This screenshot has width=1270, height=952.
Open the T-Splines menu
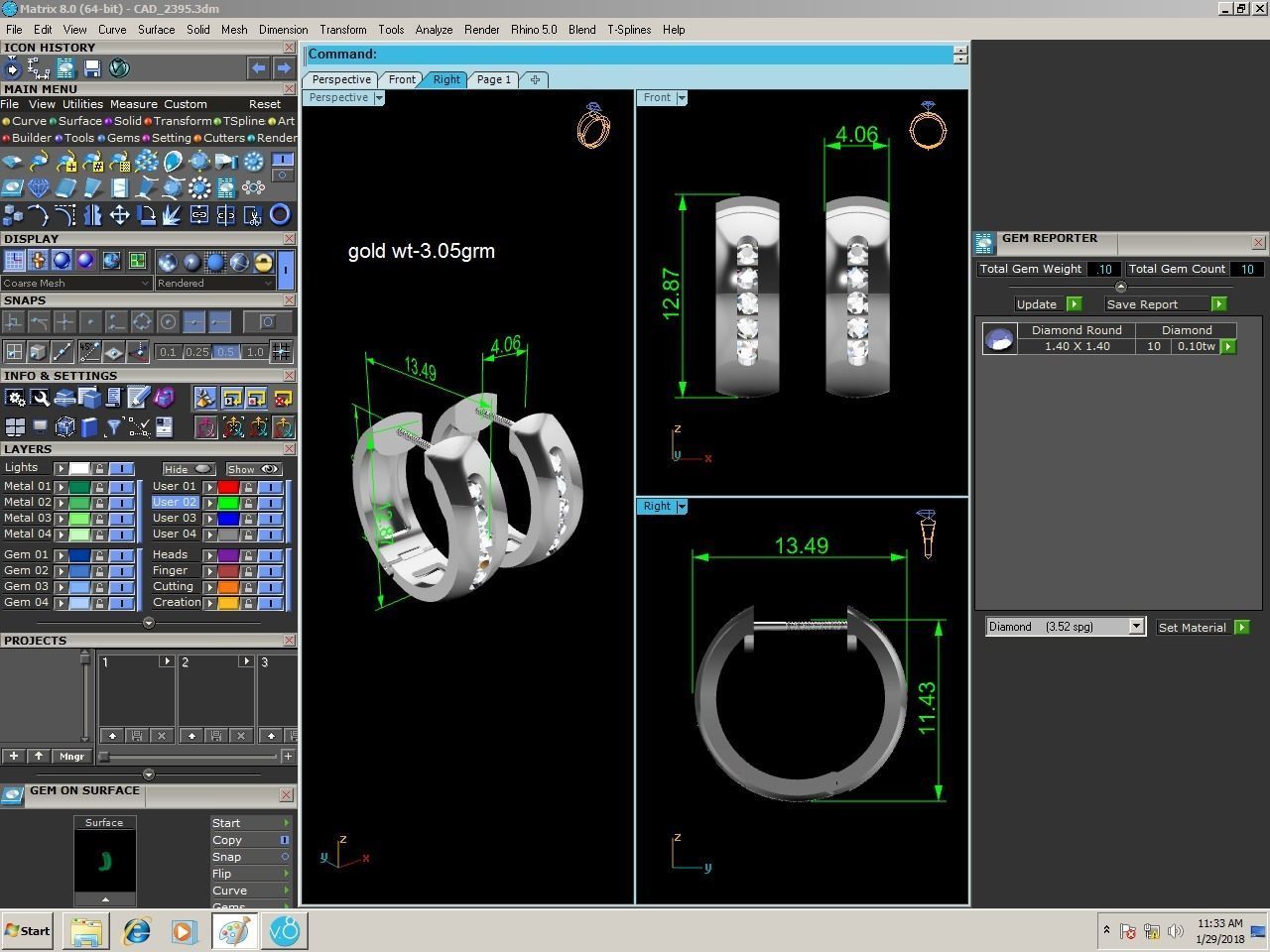[x=629, y=30]
